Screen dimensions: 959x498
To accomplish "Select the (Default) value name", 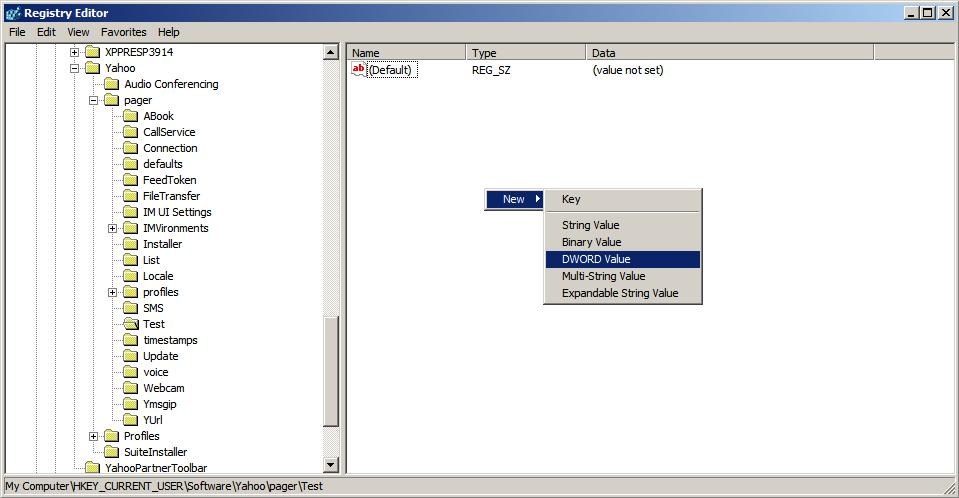I will (390, 70).
